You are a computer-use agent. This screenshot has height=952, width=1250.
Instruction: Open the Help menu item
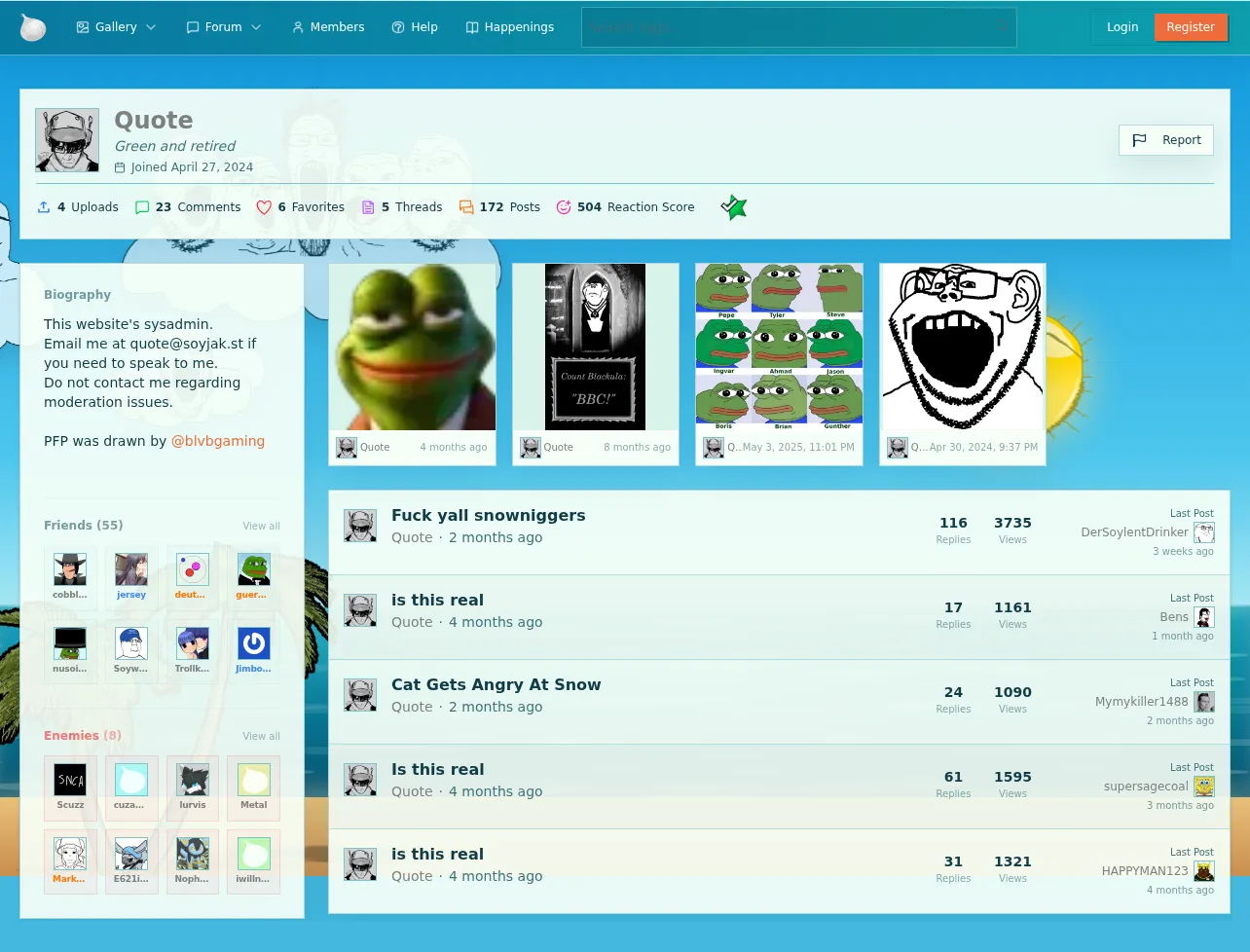point(415,27)
